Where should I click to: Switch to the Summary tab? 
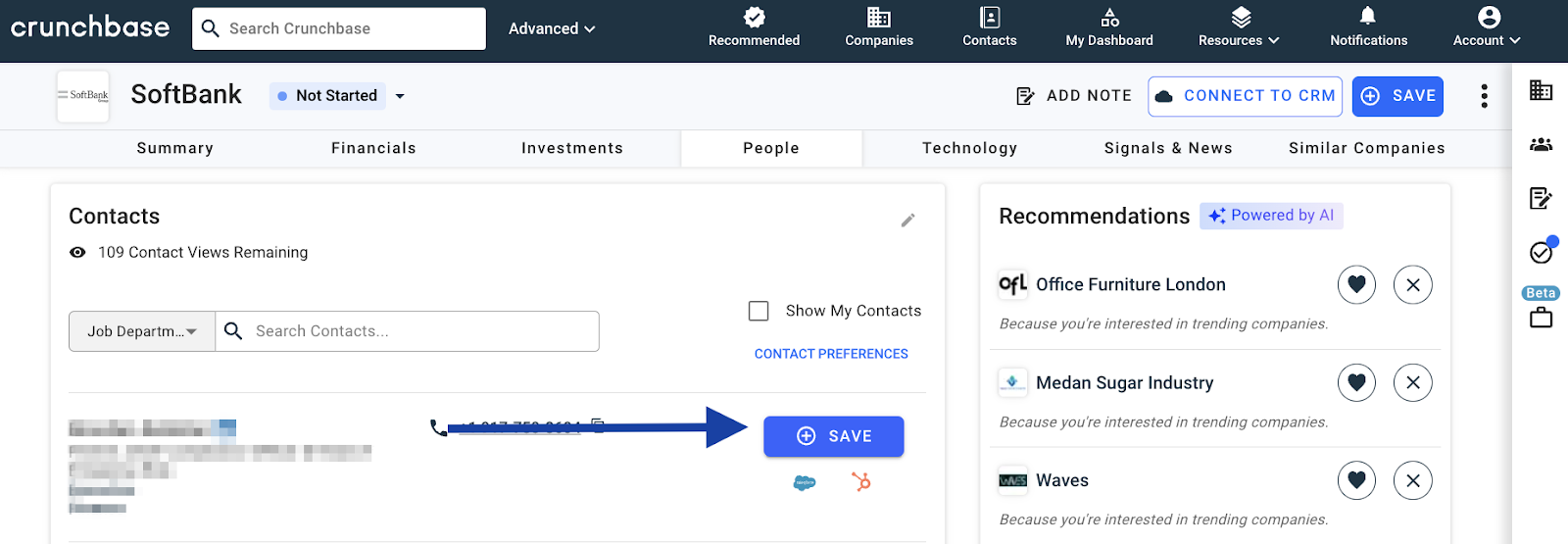(x=175, y=148)
